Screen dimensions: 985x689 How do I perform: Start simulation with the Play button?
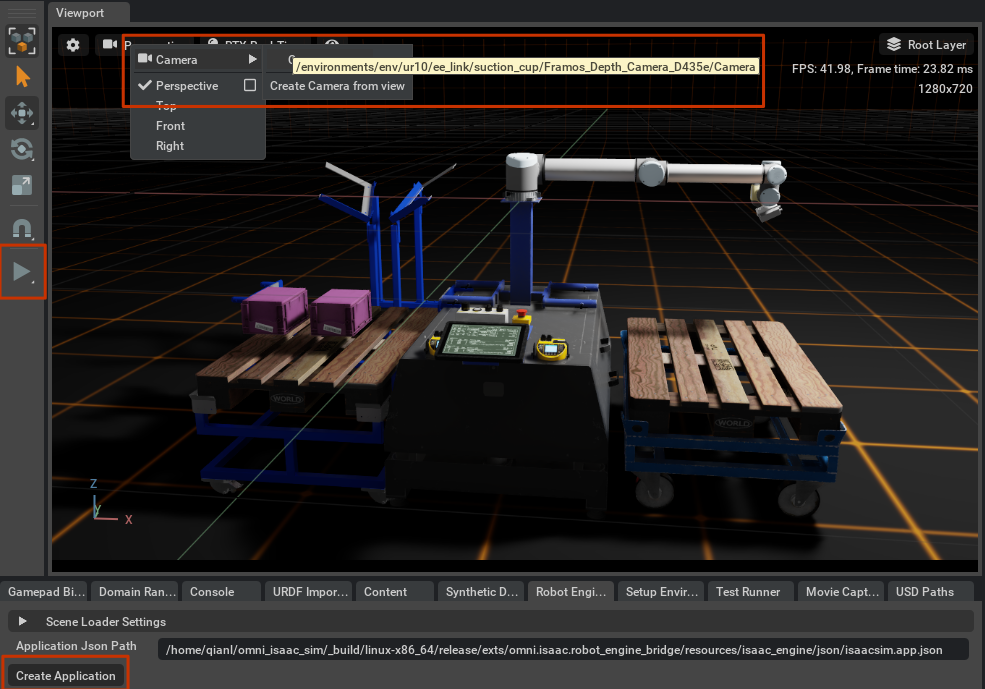[22, 272]
